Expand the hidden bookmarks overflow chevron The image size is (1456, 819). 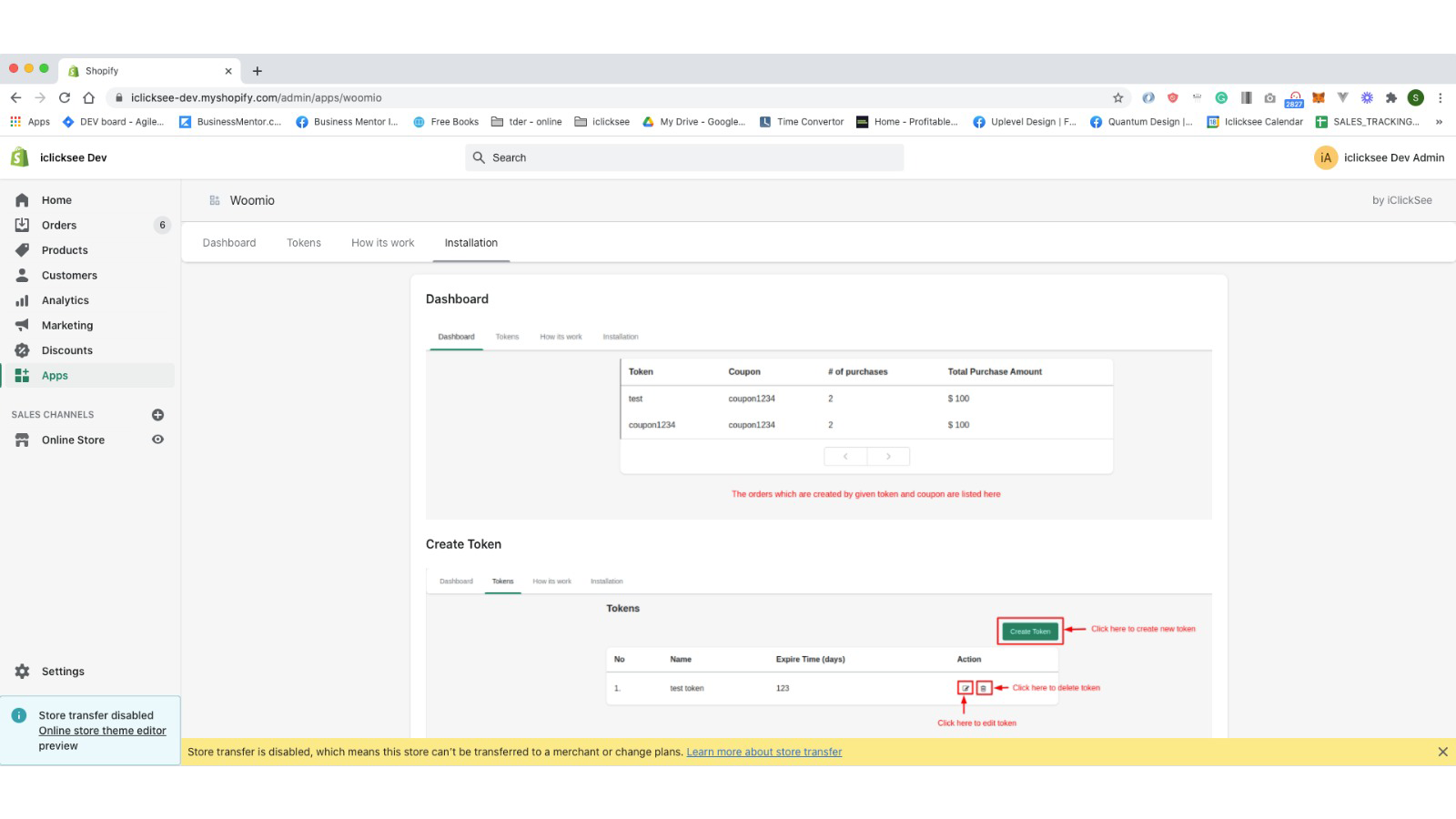[1439, 122]
